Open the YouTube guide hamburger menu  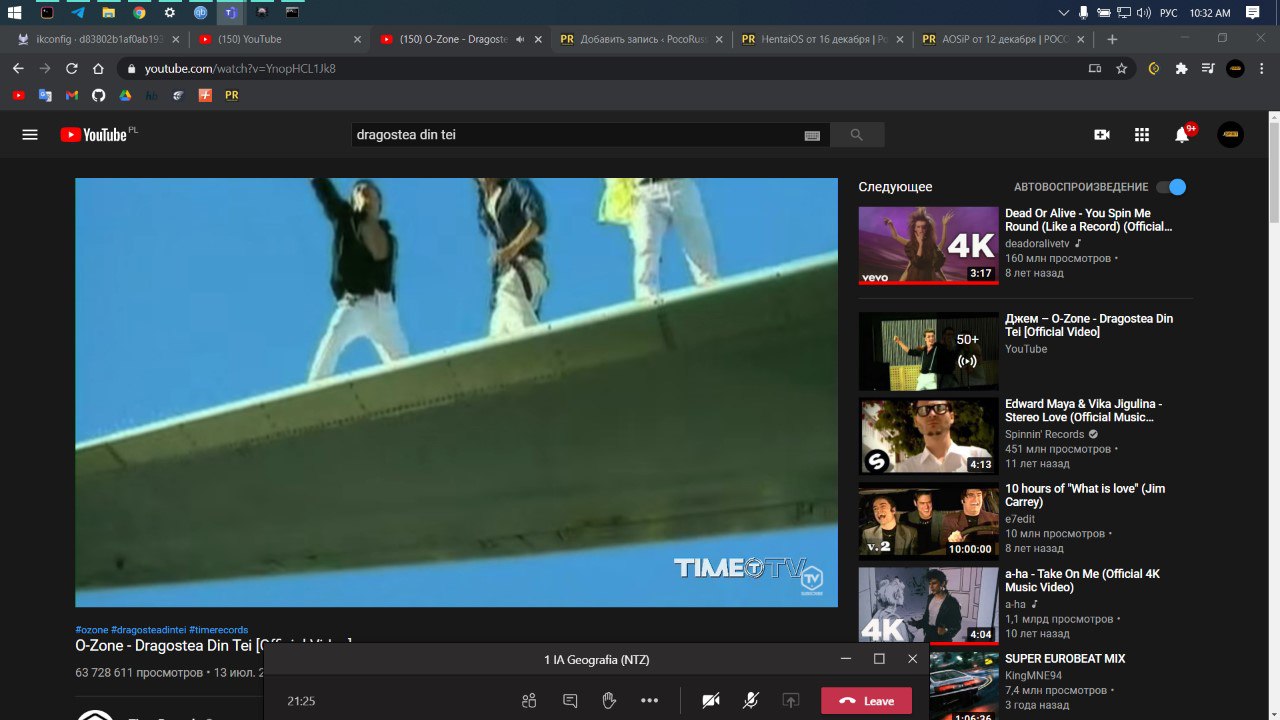tap(30, 135)
